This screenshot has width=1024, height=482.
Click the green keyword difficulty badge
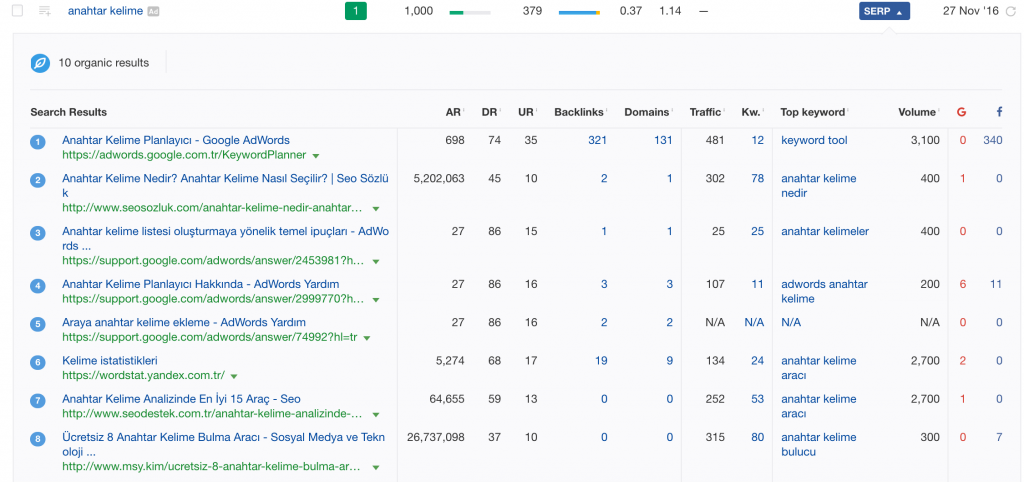(x=355, y=11)
